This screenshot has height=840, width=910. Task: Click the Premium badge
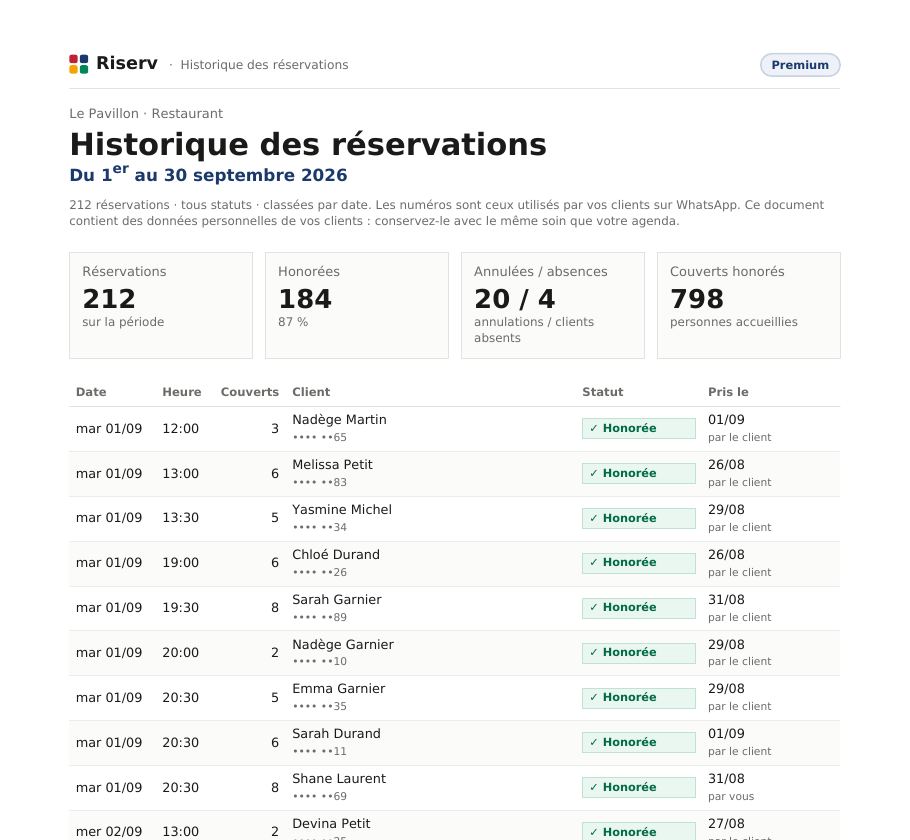[x=800, y=65]
